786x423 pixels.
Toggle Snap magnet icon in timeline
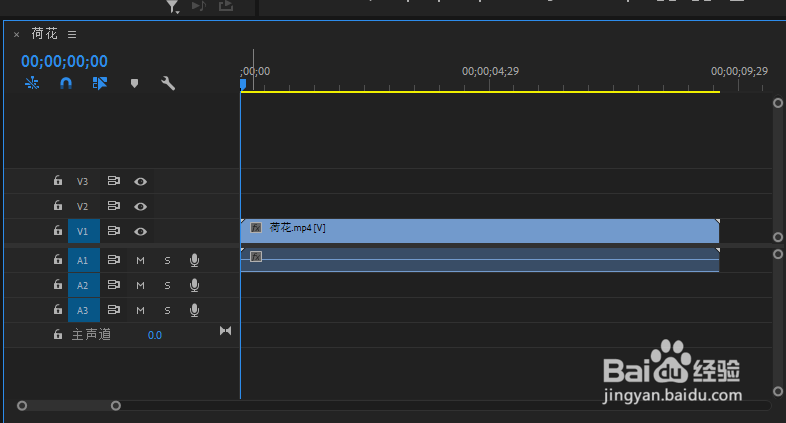coord(66,85)
